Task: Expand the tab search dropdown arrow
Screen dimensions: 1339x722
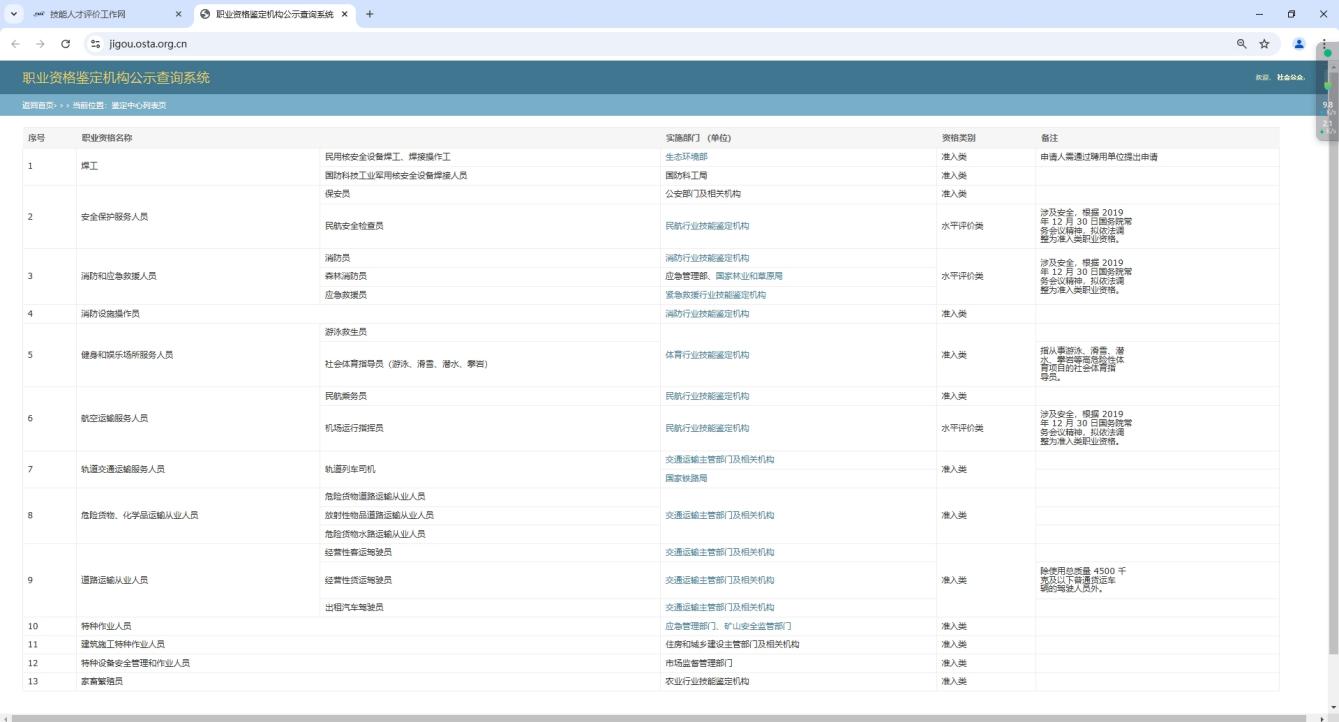Action: [x=14, y=14]
